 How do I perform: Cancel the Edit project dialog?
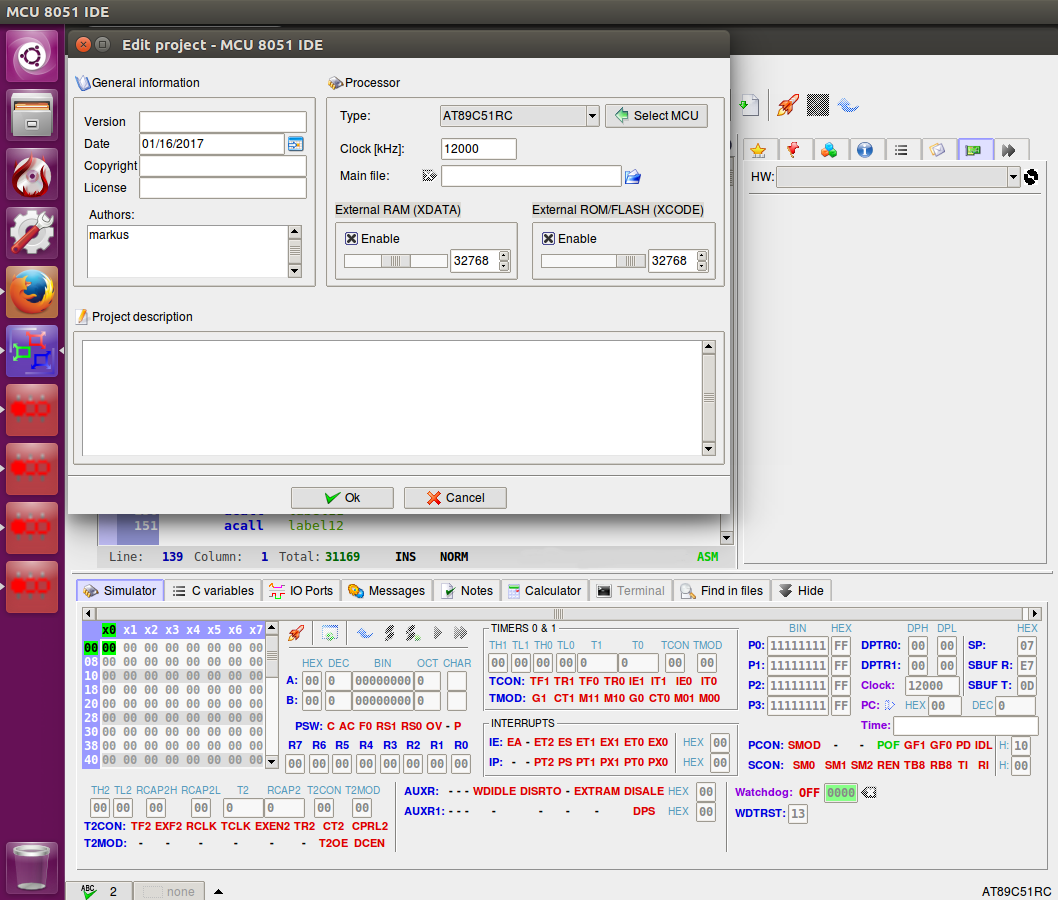[x=455, y=498]
